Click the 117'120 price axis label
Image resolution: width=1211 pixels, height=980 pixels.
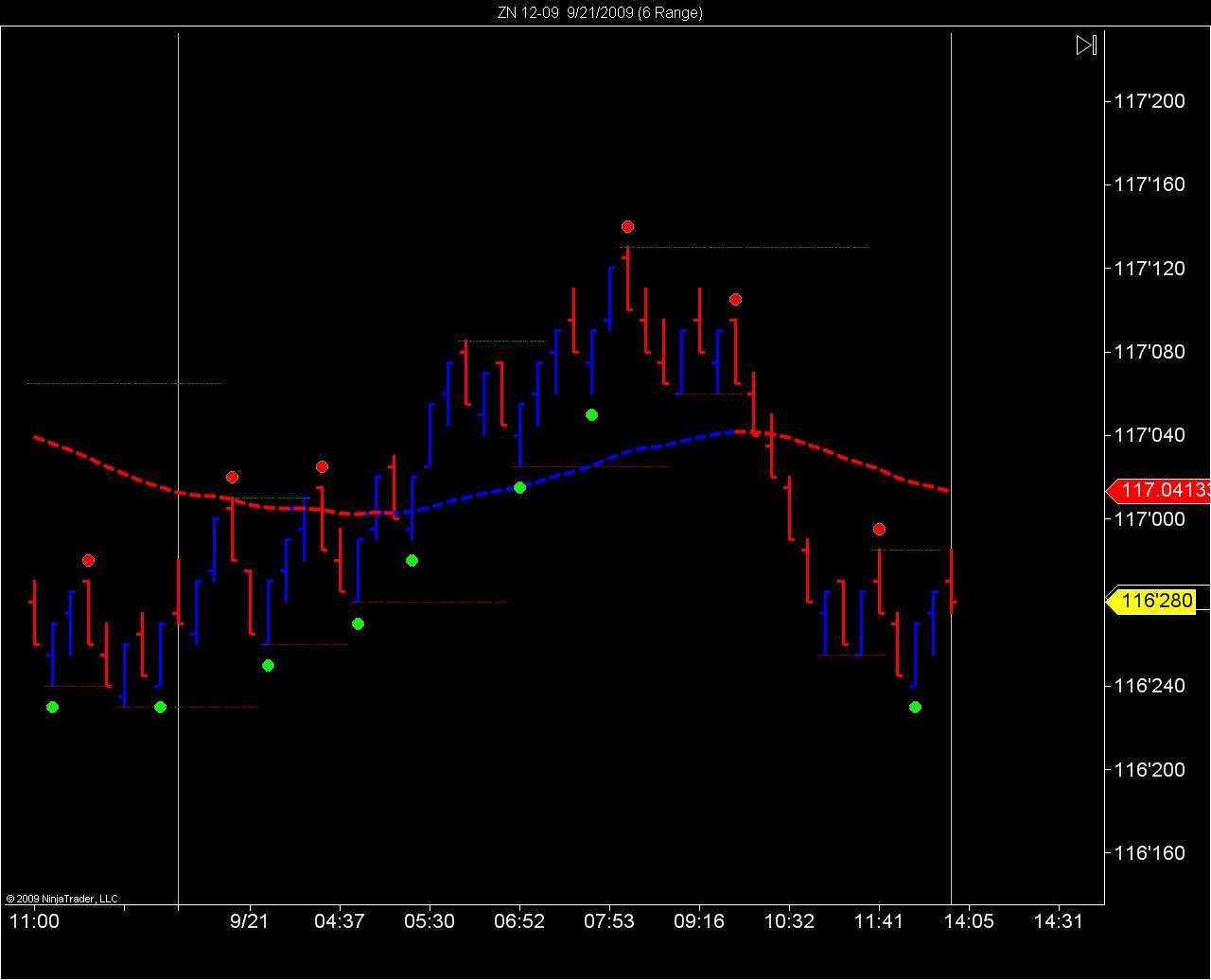(1150, 269)
